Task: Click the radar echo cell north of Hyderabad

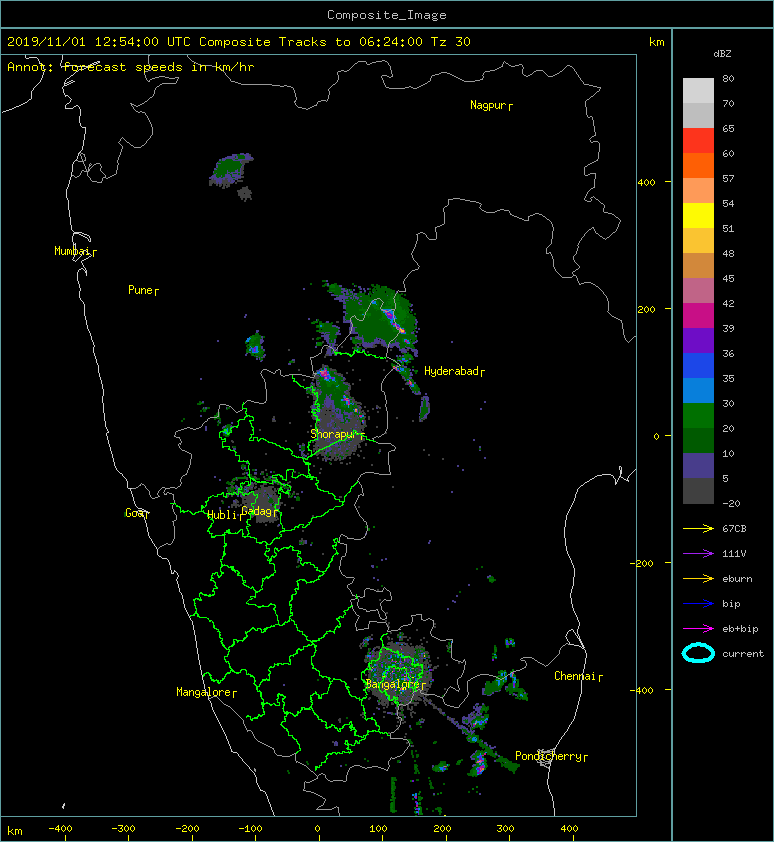Action: pyautogui.click(x=381, y=317)
